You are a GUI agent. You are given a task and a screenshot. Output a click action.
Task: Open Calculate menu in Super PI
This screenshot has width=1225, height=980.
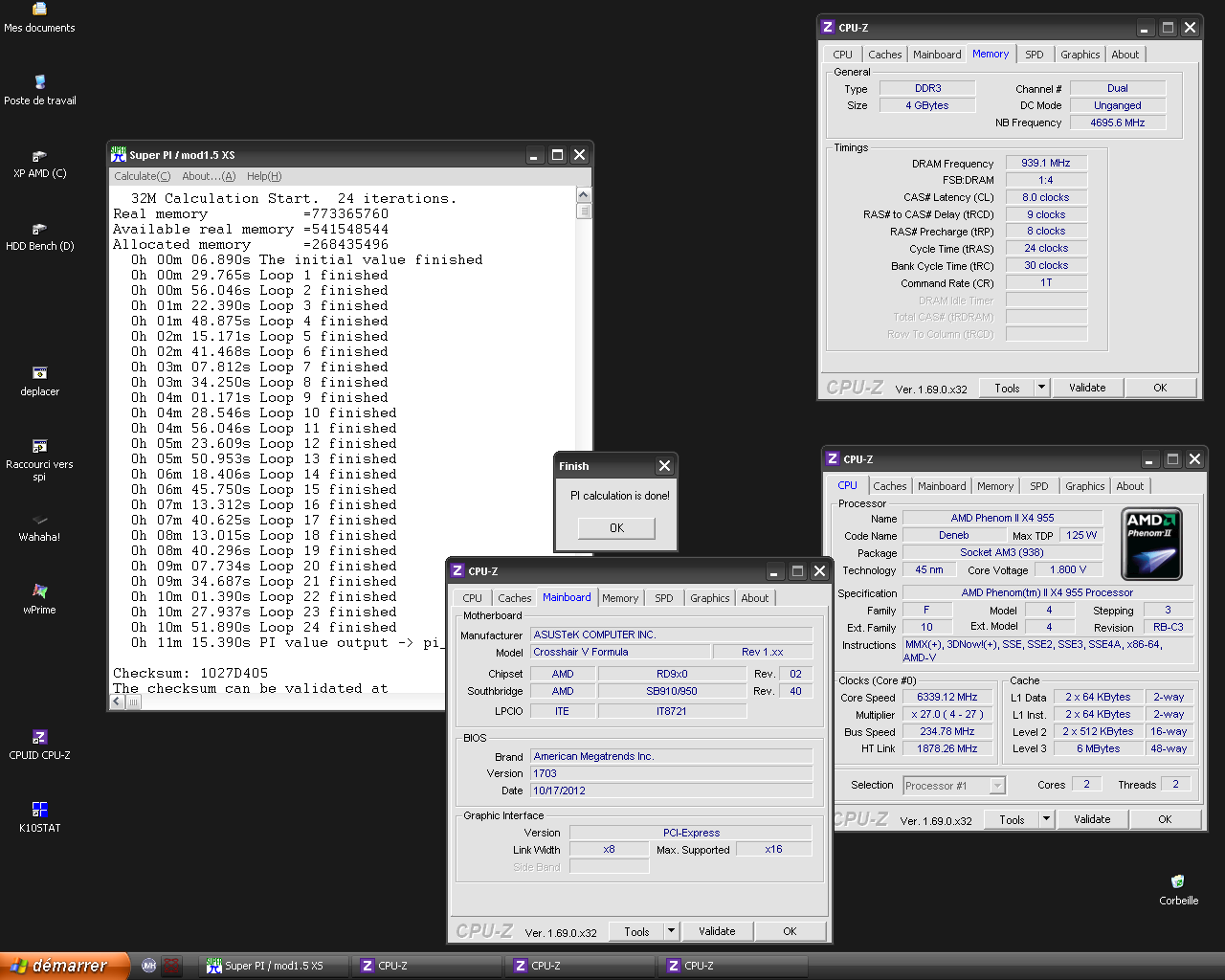click(142, 176)
